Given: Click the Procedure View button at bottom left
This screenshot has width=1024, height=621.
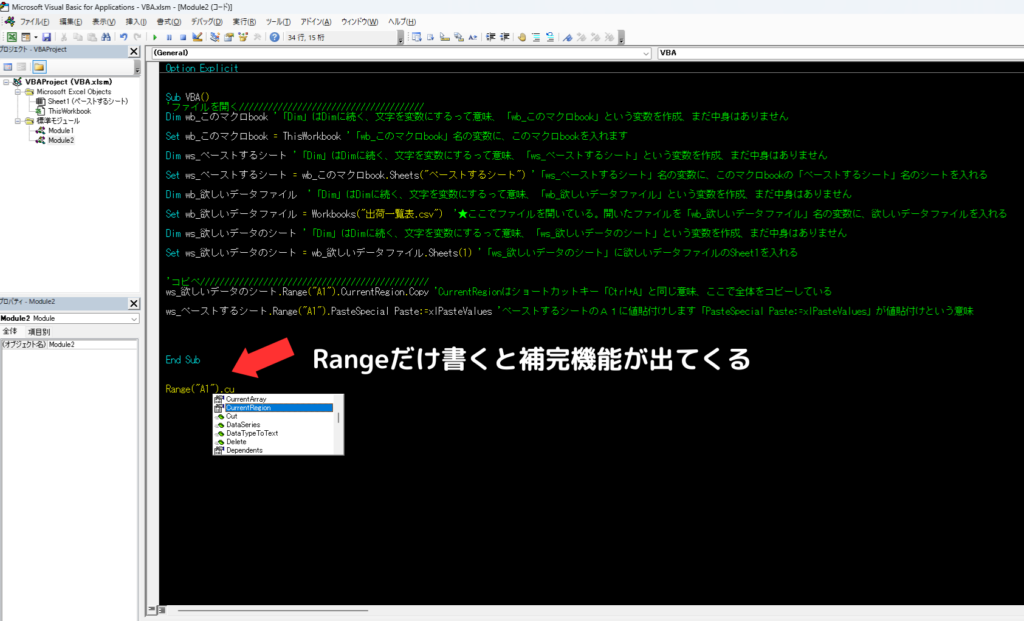Looking at the screenshot, I should (152, 610).
